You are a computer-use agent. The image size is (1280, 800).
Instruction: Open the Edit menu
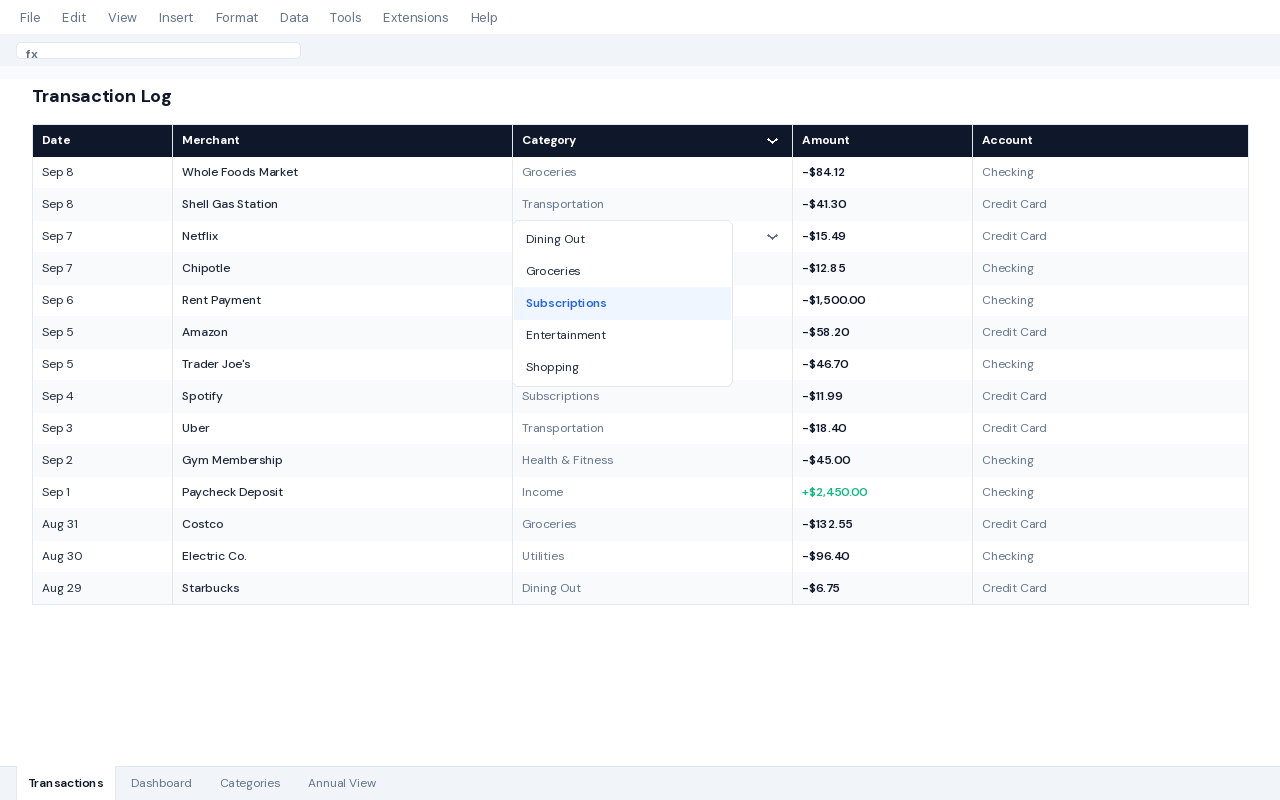(x=74, y=17)
